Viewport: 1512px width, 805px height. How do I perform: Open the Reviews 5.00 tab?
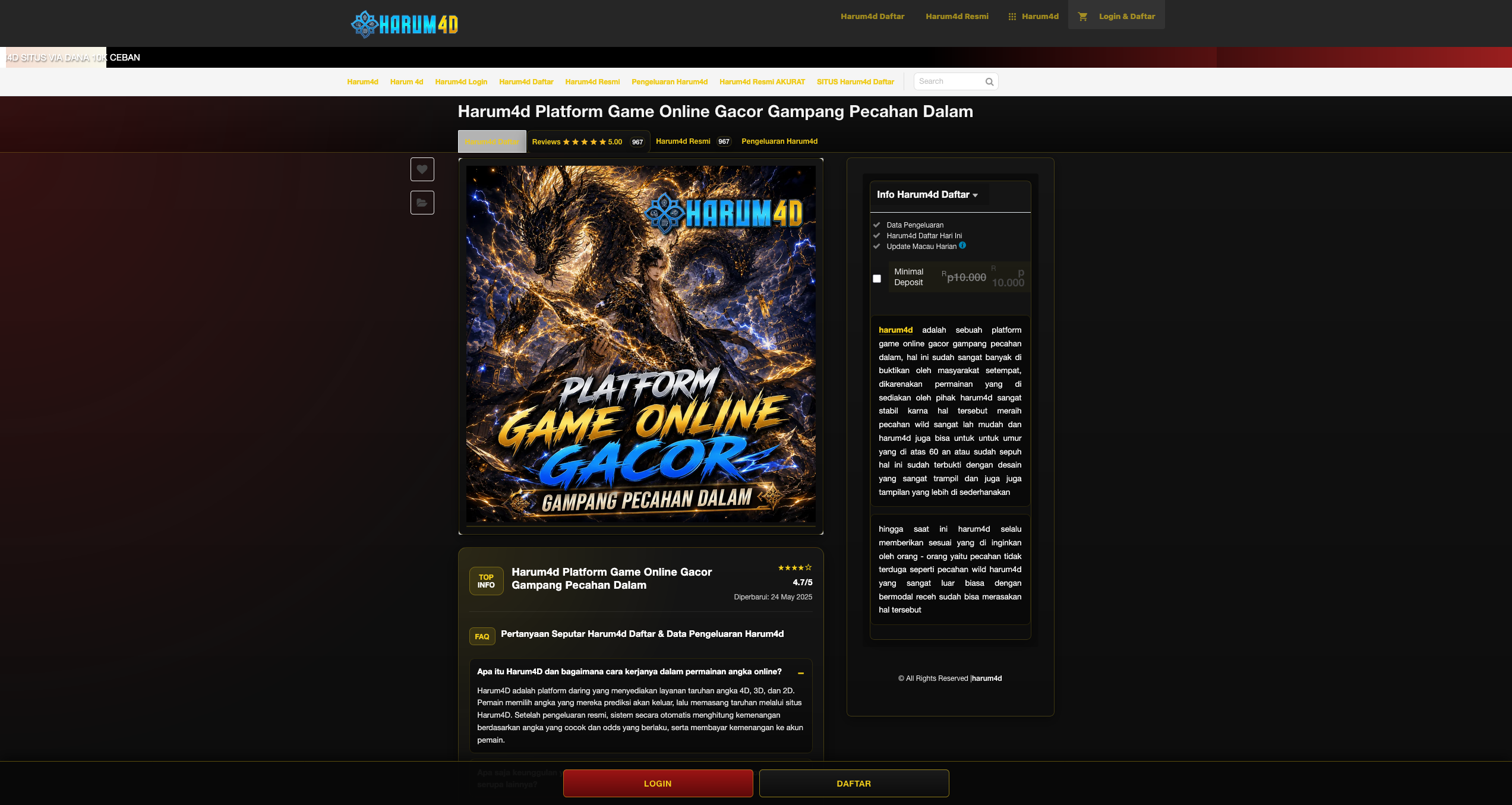588,142
